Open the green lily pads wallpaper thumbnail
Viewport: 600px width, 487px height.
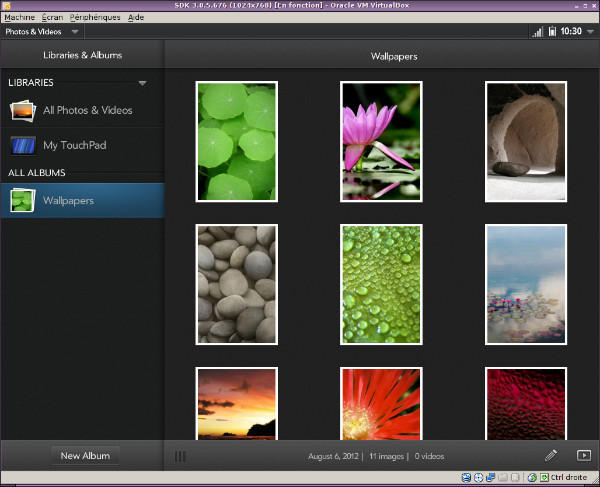pyautogui.click(x=237, y=142)
